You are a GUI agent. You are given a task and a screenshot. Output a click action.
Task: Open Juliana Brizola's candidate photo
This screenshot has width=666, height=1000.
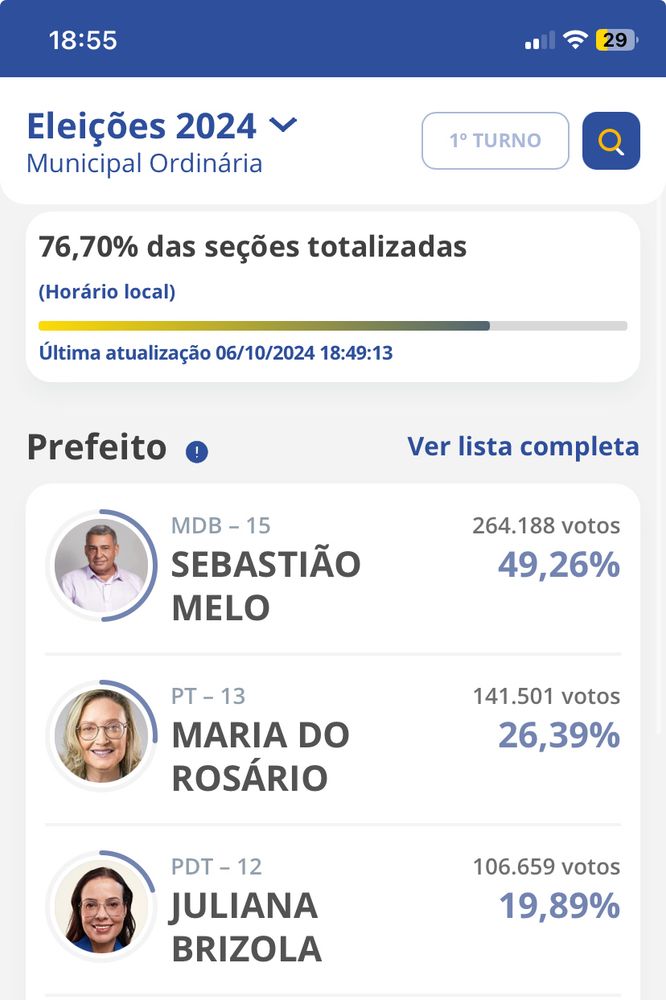101,906
